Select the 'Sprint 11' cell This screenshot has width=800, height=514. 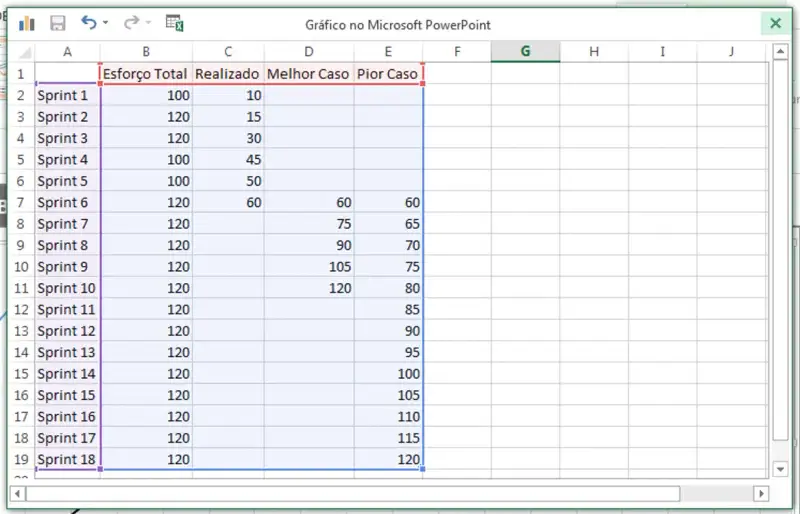(x=67, y=310)
